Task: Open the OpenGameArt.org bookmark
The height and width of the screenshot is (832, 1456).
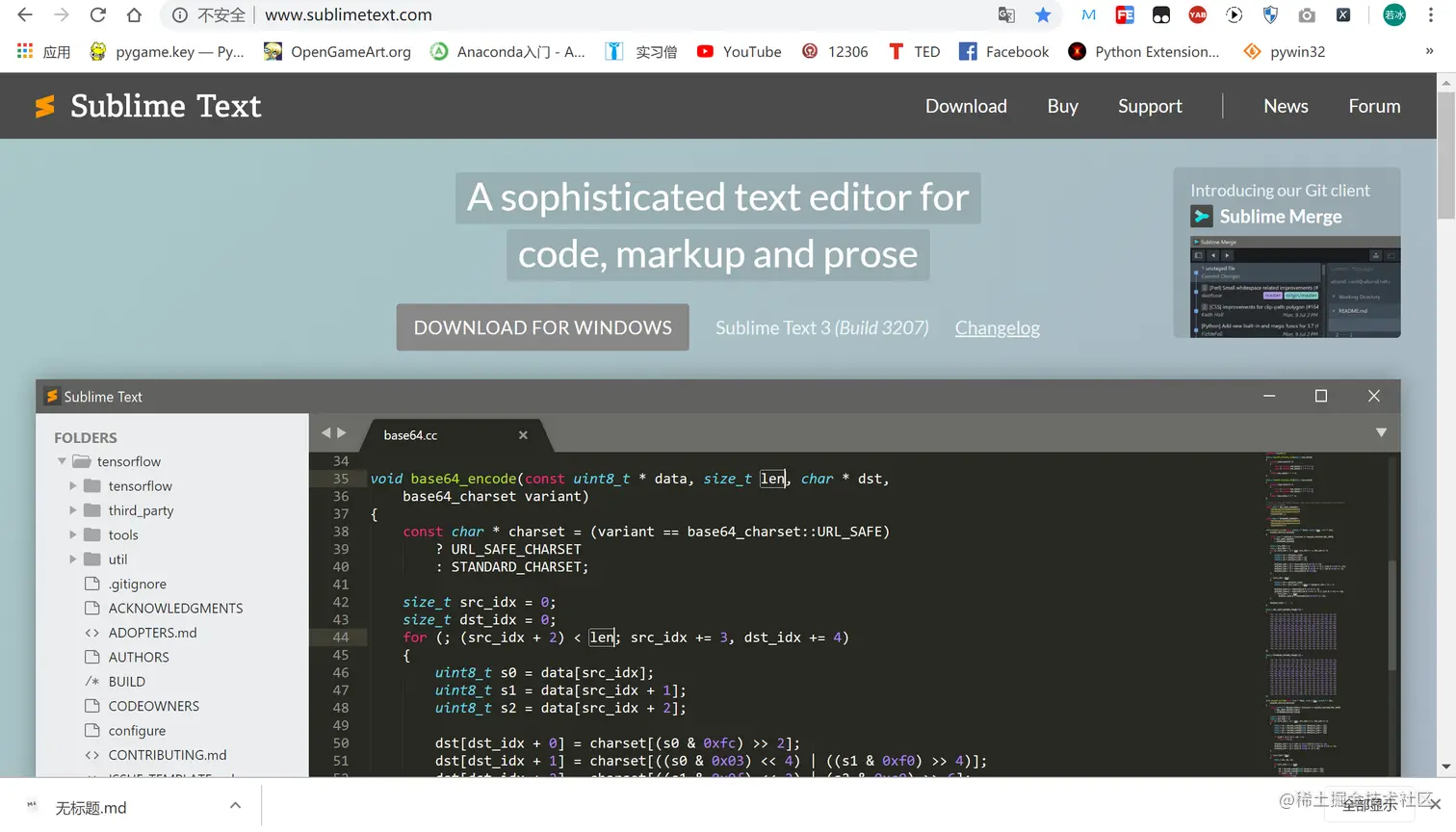Action: pyautogui.click(x=337, y=51)
